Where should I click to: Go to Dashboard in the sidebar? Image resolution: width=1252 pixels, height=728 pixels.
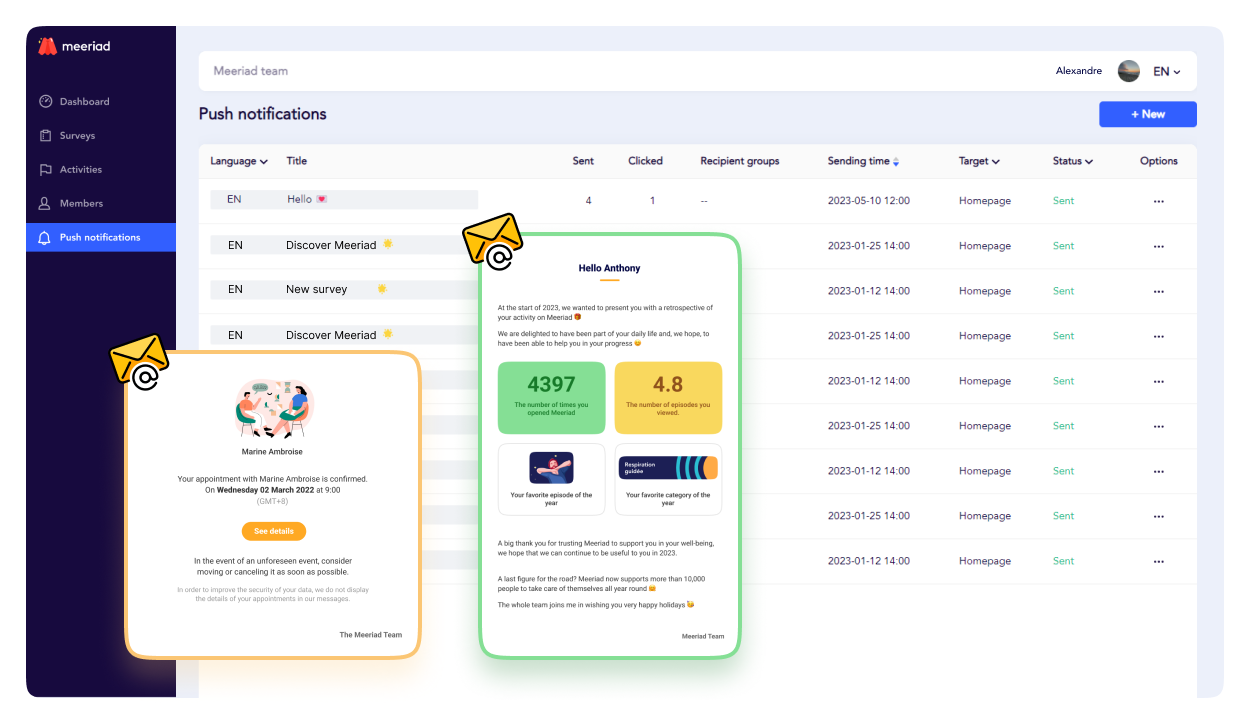click(x=75, y=102)
